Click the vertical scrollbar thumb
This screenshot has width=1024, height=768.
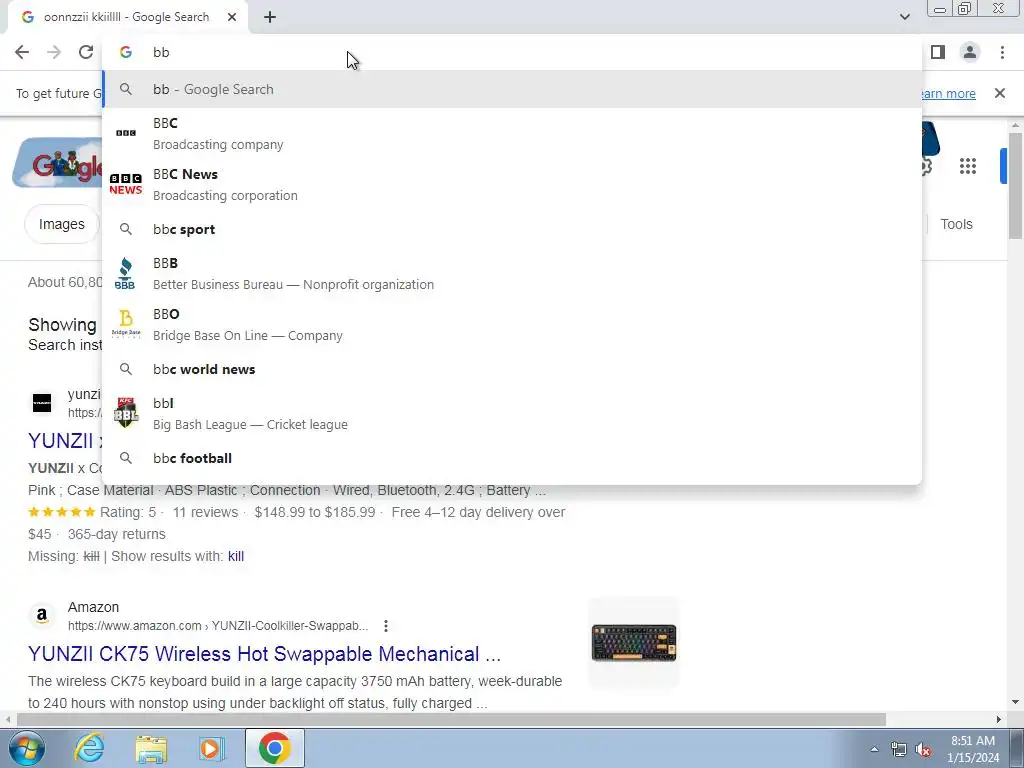click(1015, 186)
